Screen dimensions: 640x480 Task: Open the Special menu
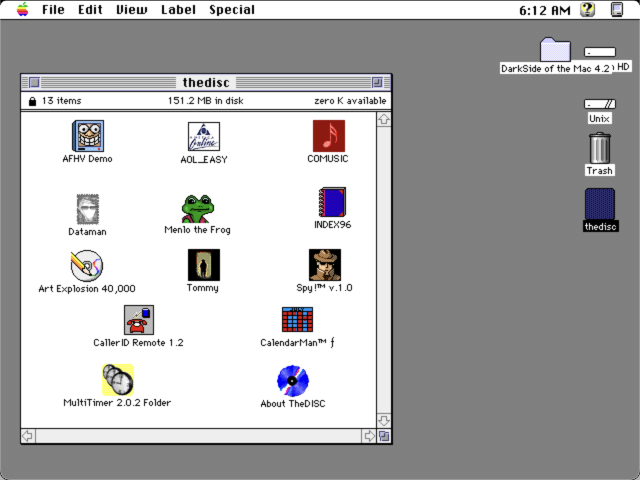(x=232, y=9)
